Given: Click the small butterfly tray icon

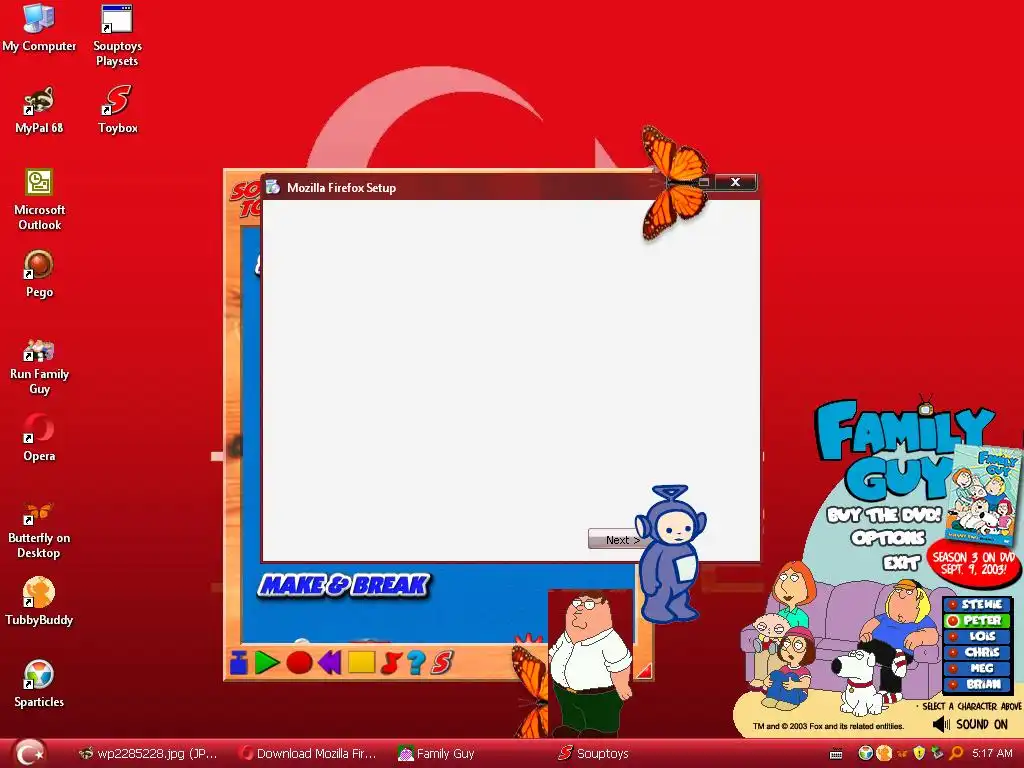Looking at the screenshot, I should 902,754.
